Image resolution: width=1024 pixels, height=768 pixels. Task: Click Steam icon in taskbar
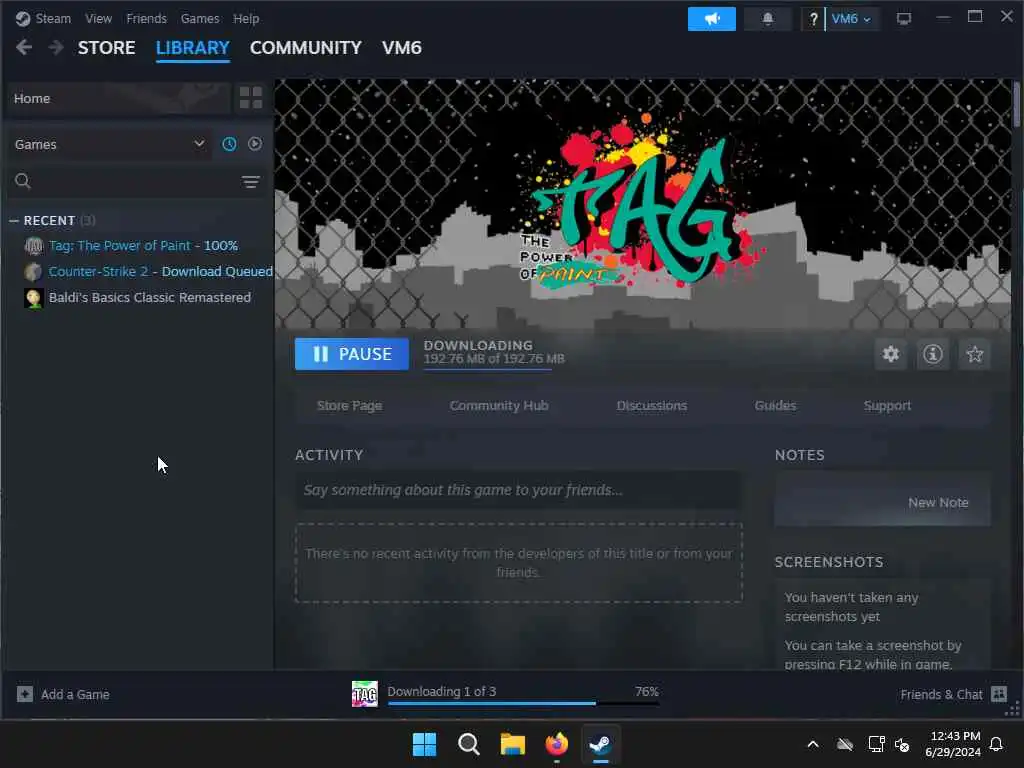tap(600, 744)
